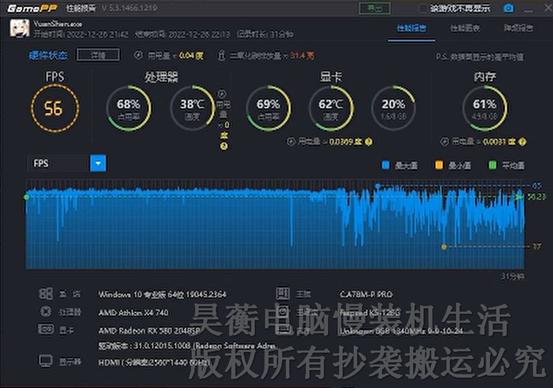Click the 68% CPU usage gauge

[x=128, y=108]
